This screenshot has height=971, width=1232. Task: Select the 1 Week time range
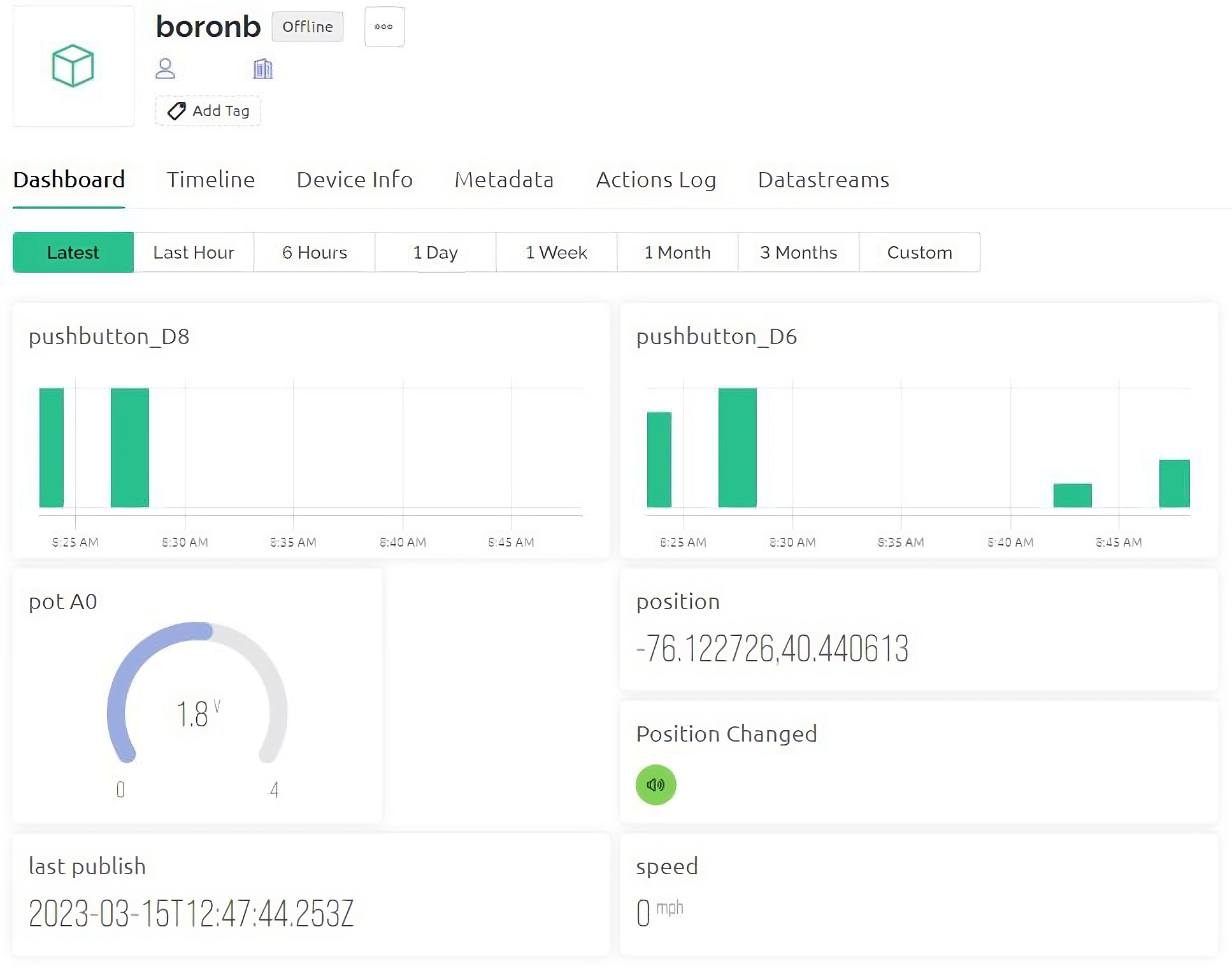click(x=556, y=252)
